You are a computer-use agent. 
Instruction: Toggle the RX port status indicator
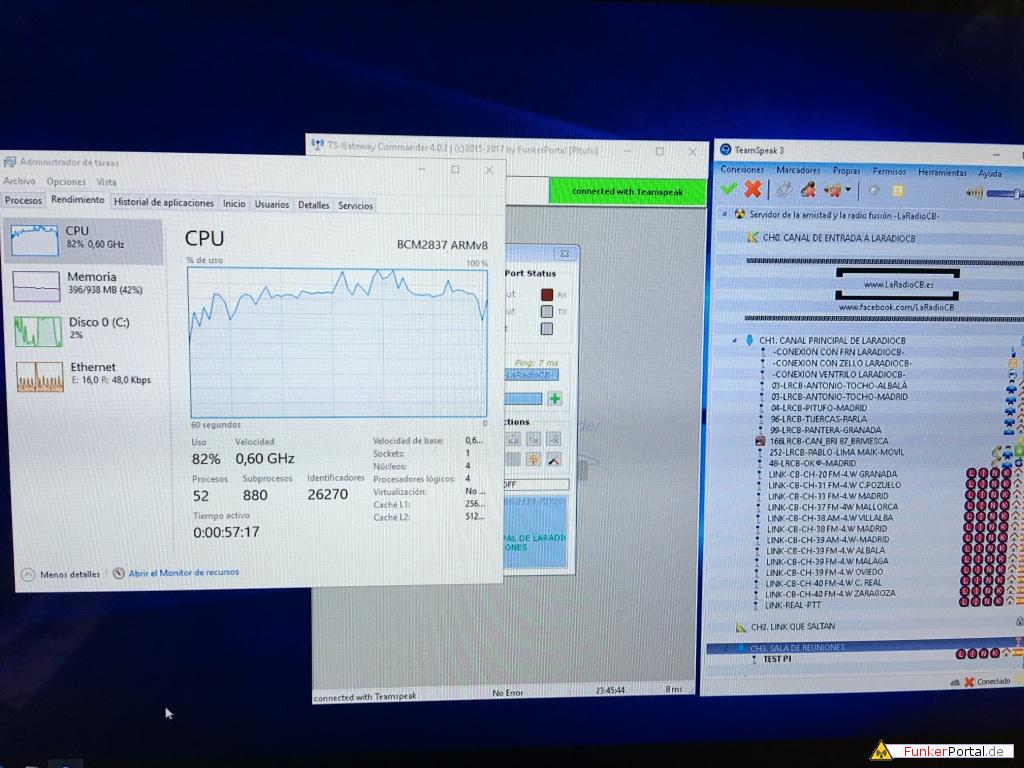(546, 295)
